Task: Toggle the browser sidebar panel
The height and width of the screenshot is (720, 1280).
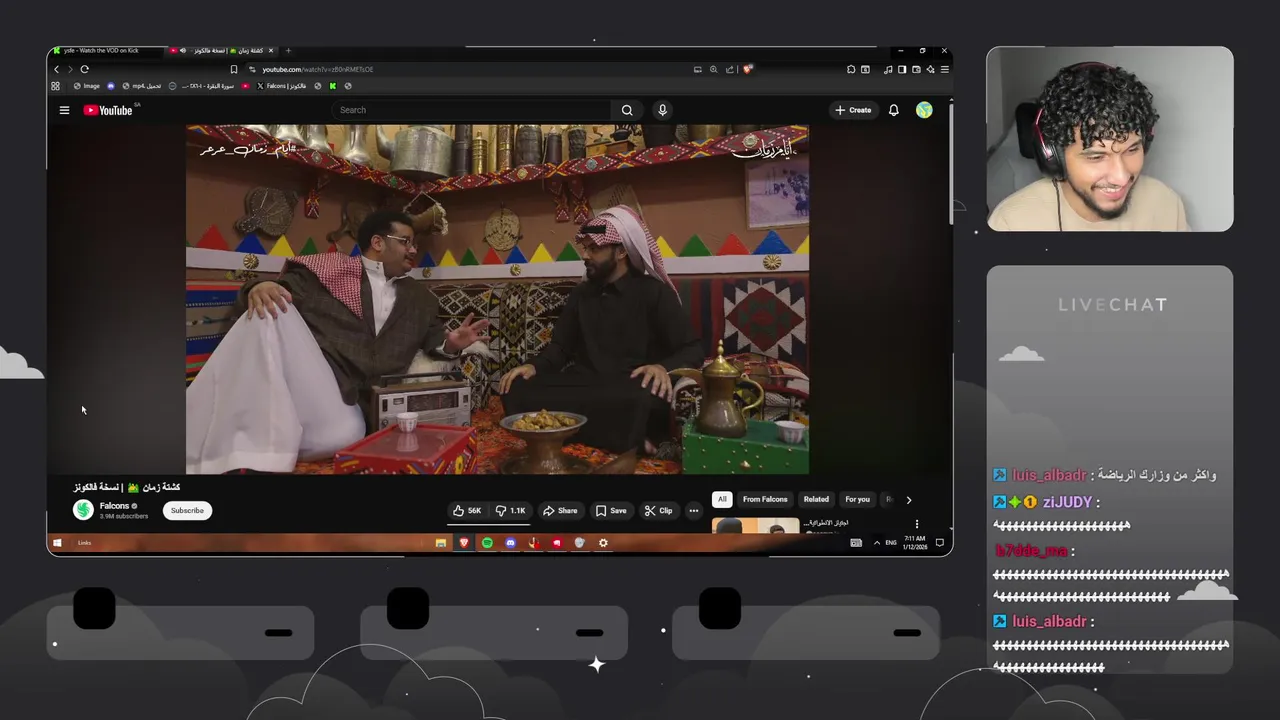Action: 902,69
